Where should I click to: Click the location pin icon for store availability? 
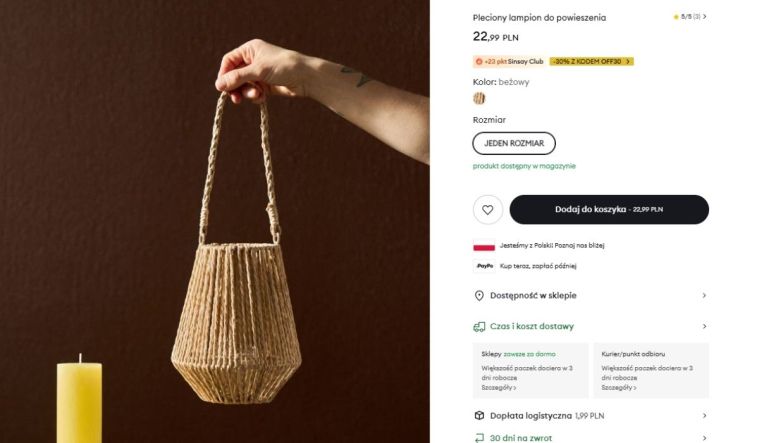479,296
